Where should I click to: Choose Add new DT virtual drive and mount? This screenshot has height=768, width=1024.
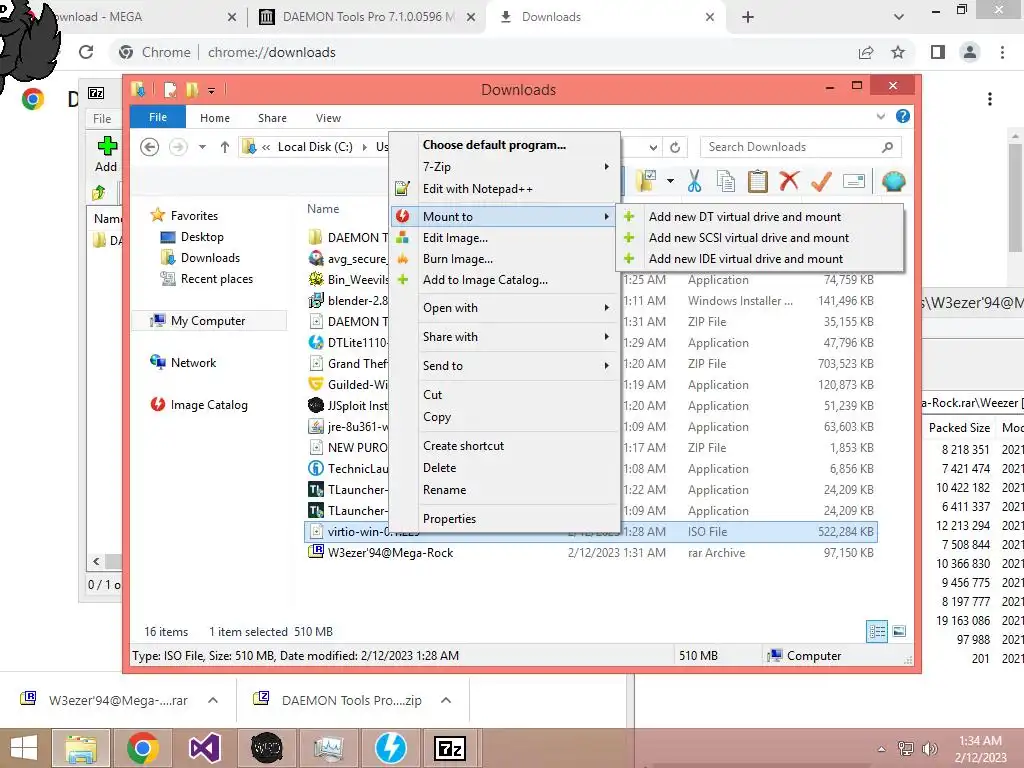pyautogui.click(x=760, y=217)
